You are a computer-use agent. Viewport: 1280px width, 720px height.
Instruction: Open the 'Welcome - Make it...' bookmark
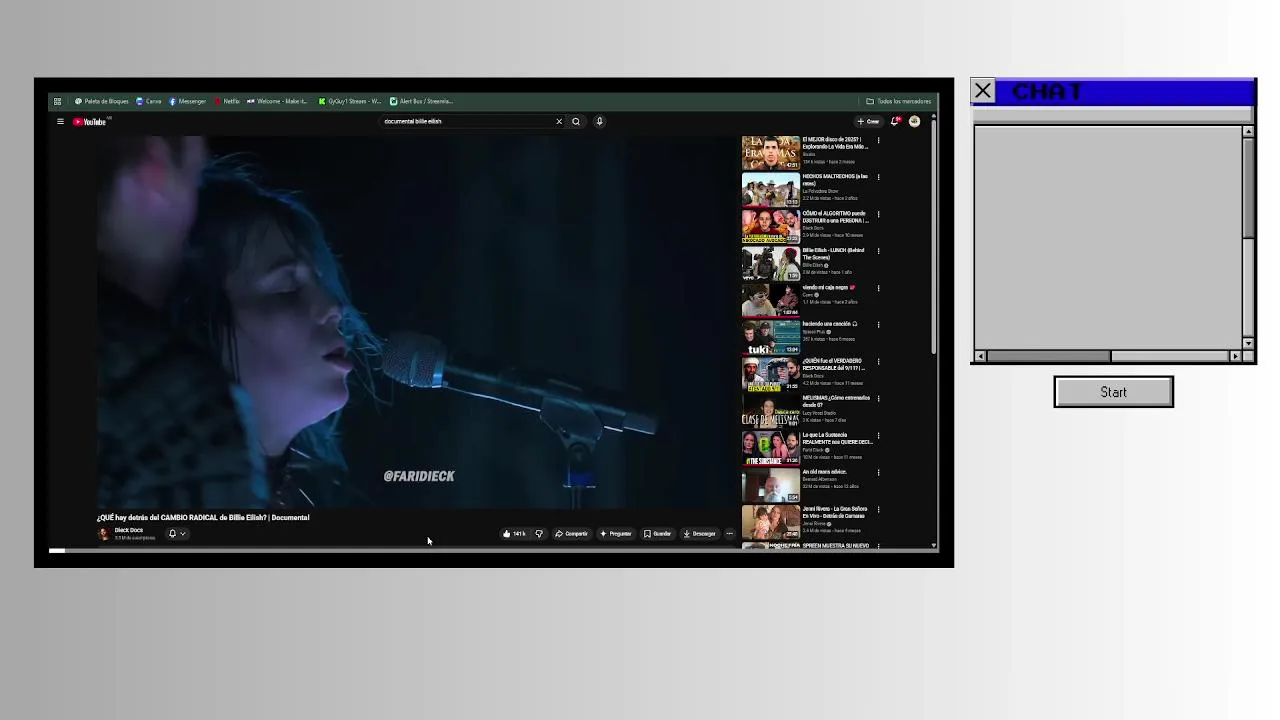278,101
